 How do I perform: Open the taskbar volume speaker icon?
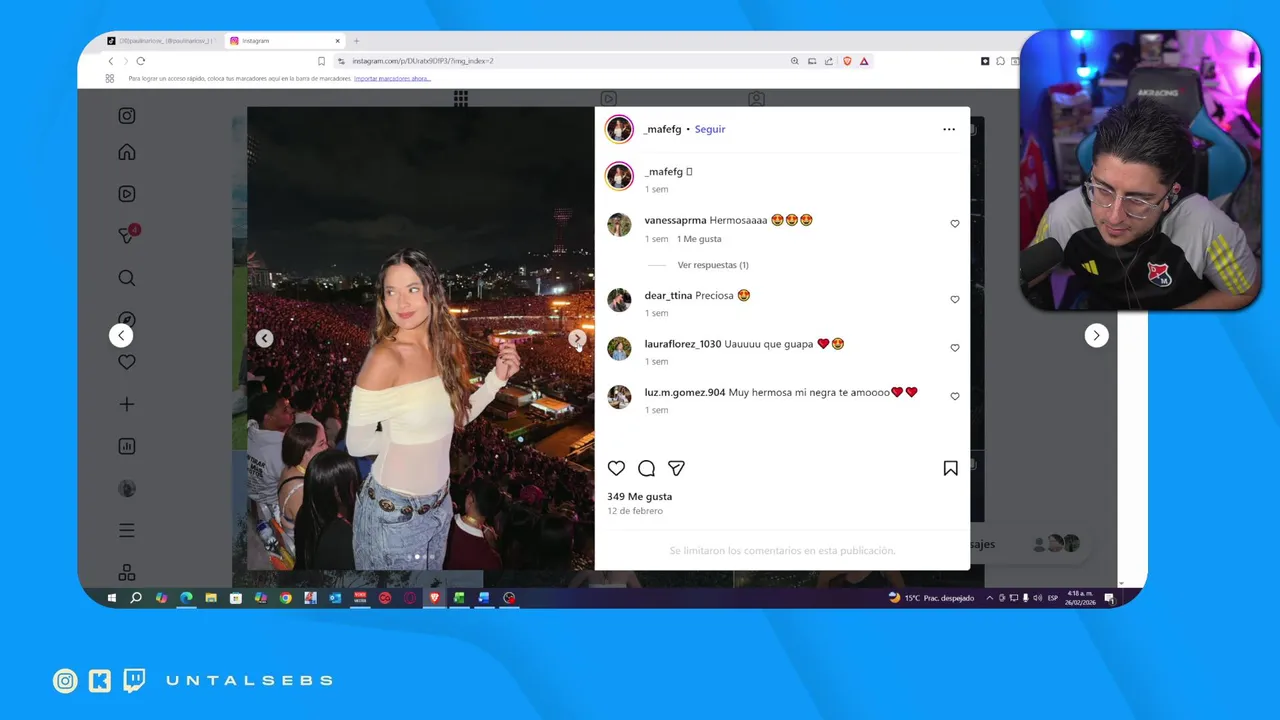point(1037,598)
